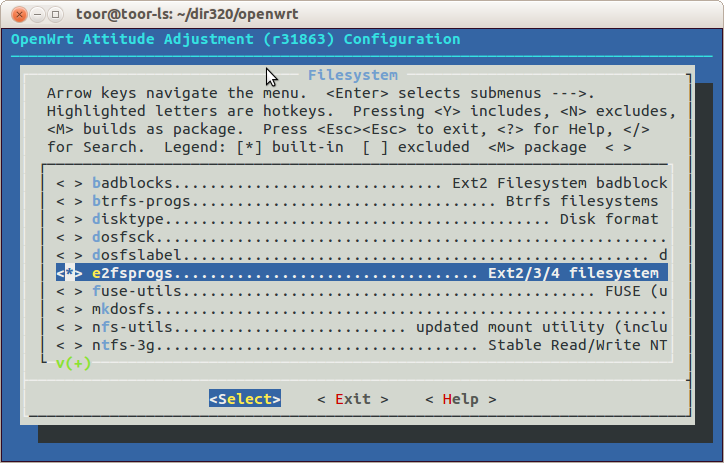The height and width of the screenshot is (463, 724).
Task: Select the btrfs-progs entry name
Action: (141, 201)
